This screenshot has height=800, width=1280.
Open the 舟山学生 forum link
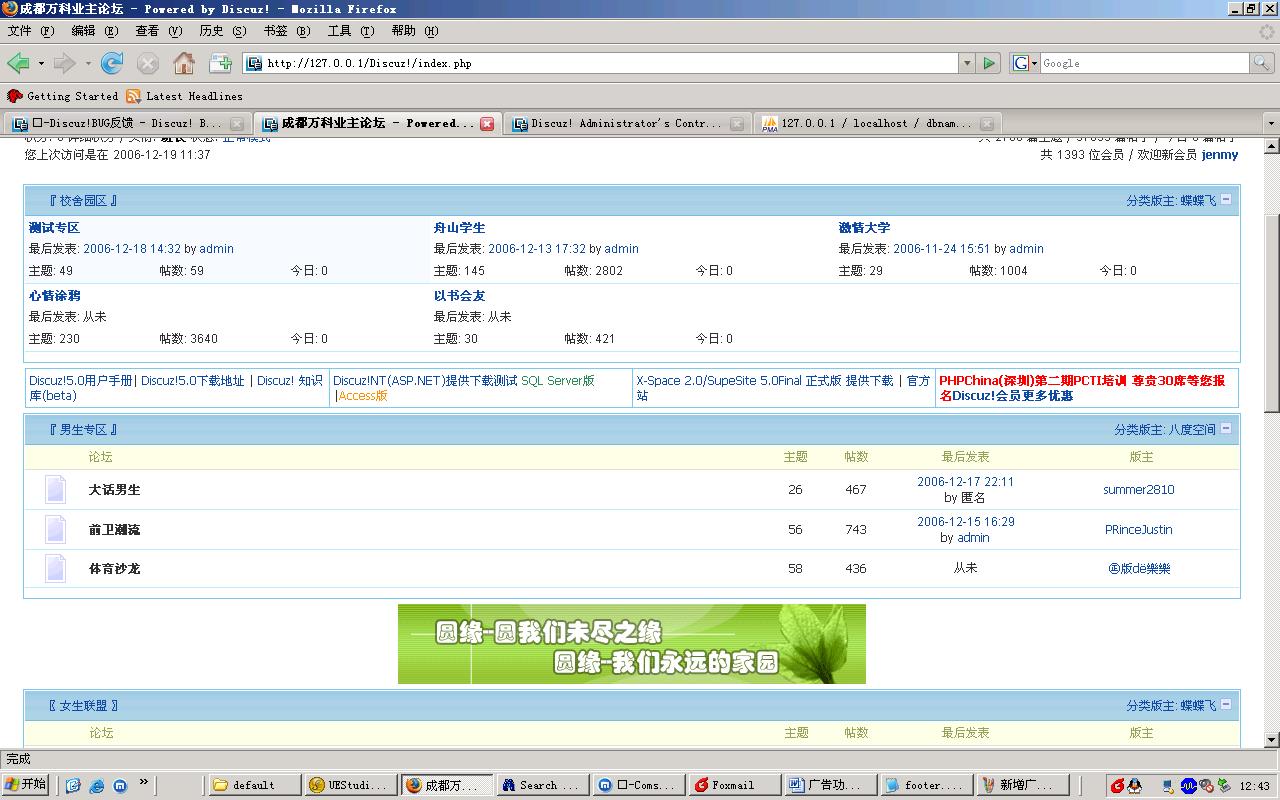point(459,228)
